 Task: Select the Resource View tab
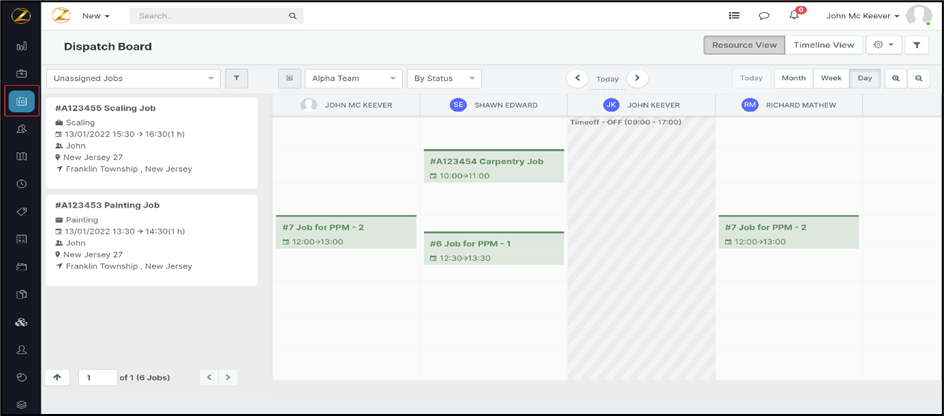point(744,45)
